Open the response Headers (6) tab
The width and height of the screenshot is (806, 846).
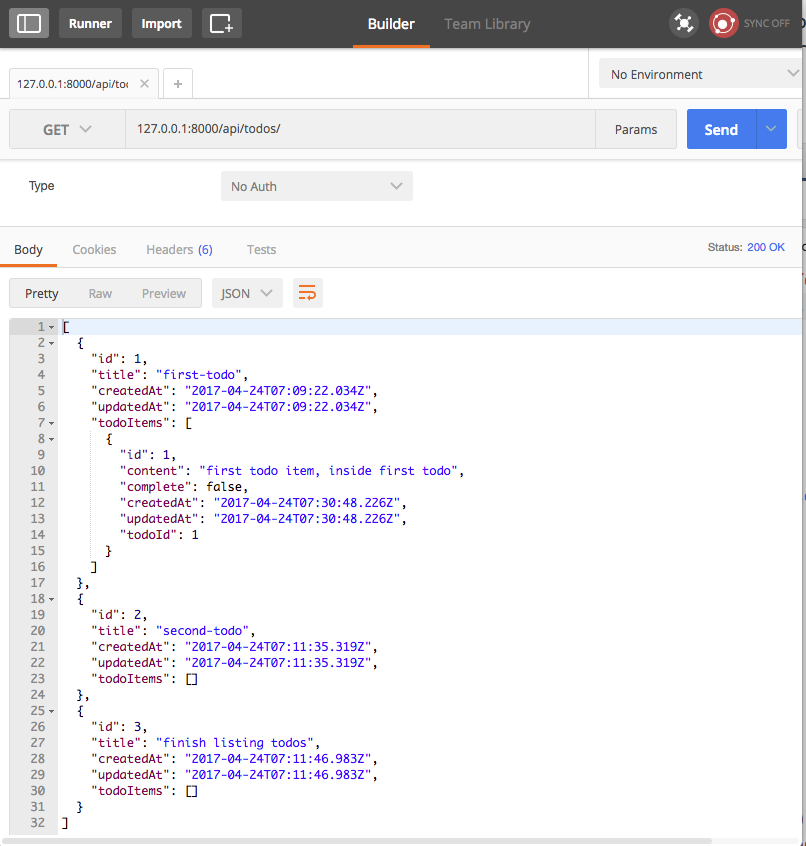179,250
